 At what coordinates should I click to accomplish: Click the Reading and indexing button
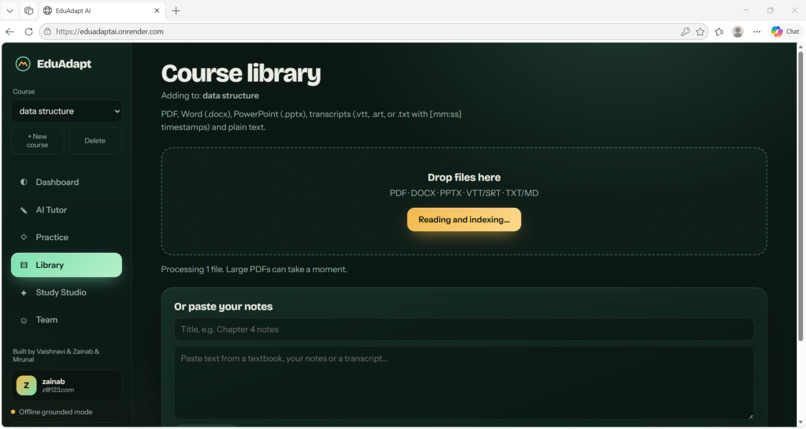464,219
